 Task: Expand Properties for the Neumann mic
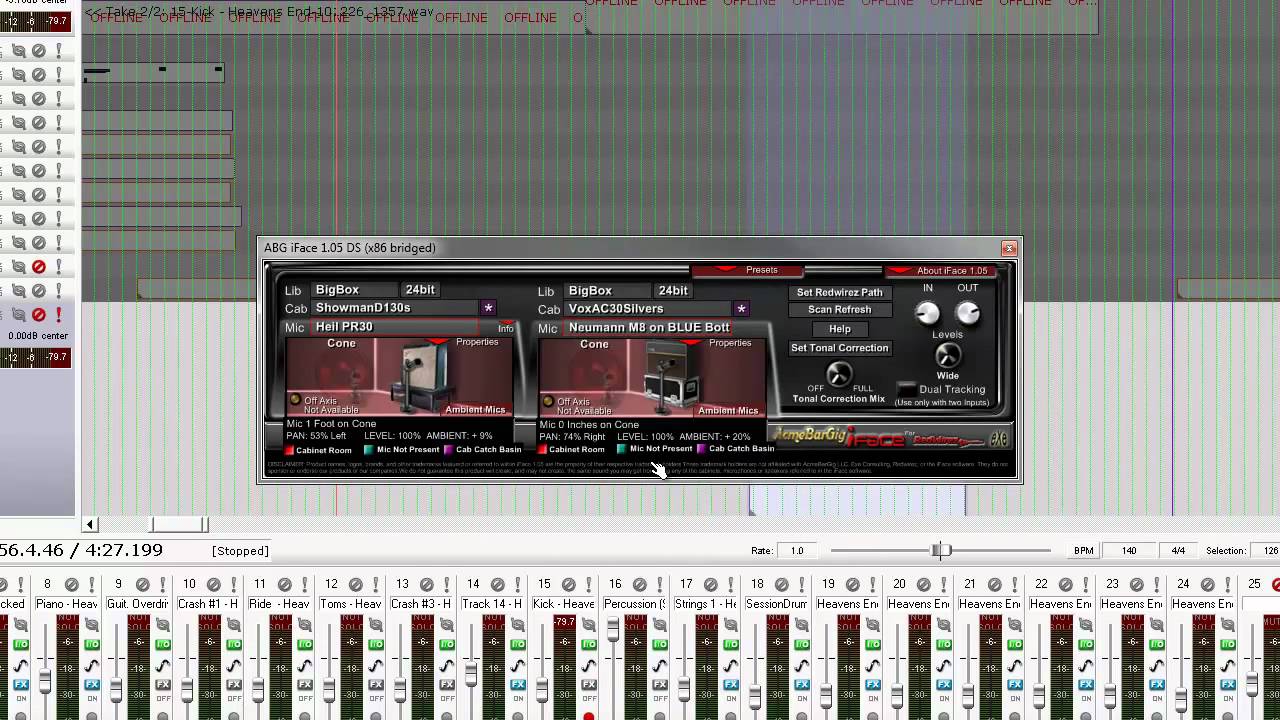730,342
